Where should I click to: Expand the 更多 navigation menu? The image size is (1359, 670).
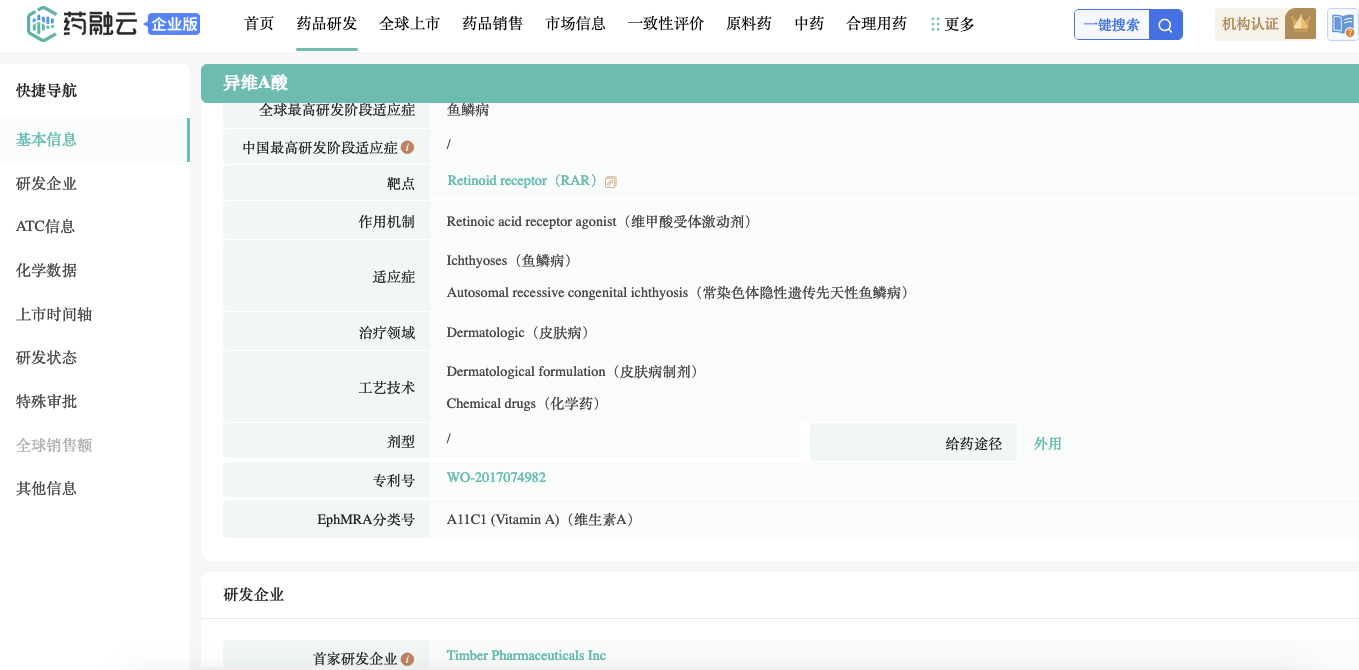click(959, 24)
